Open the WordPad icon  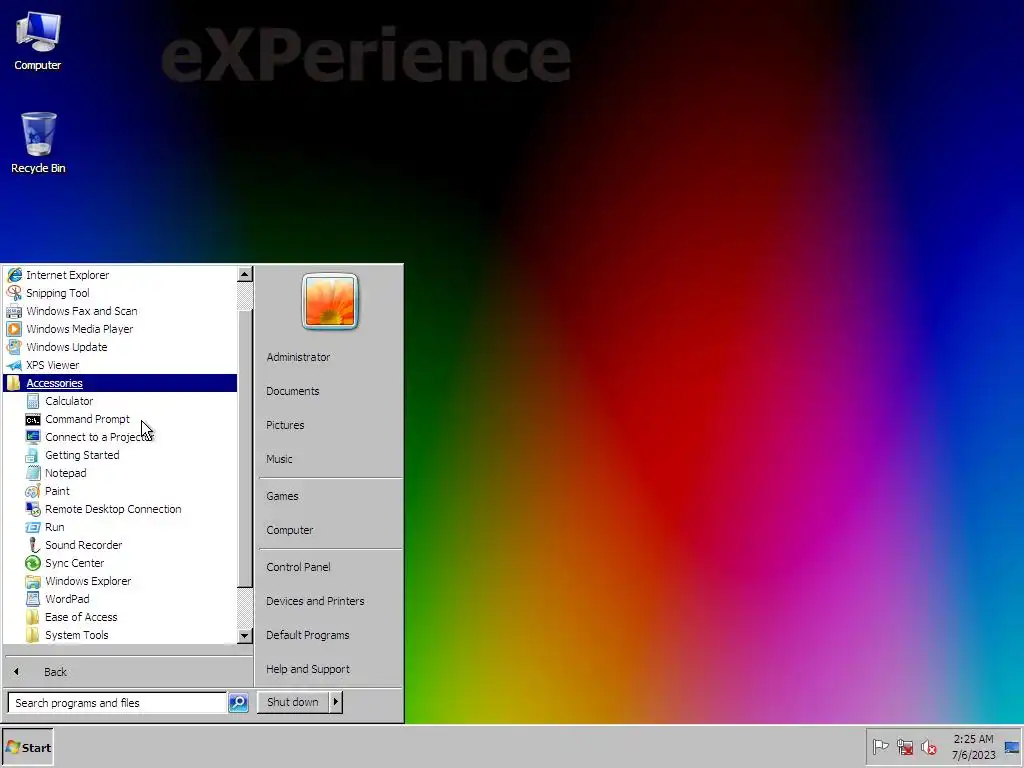tap(33, 599)
